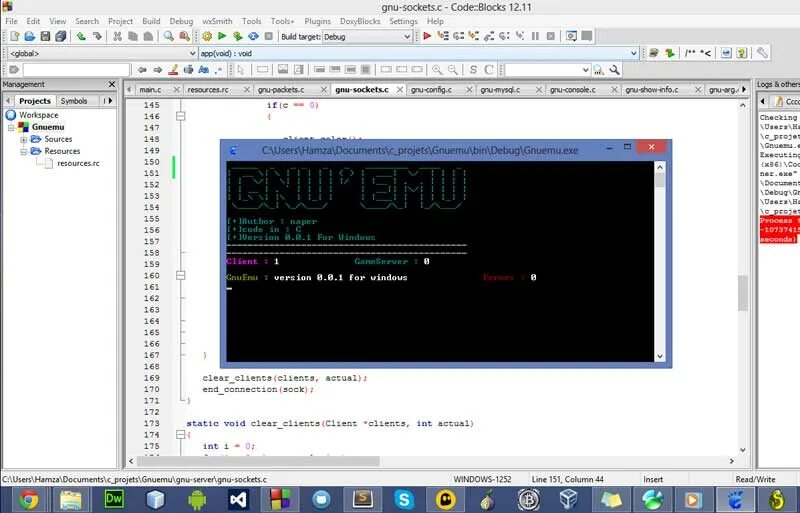Save the current file with the floppy icon
Image resolution: width=800 pixels, height=513 pixels.
pyautogui.click(x=45, y=36)
